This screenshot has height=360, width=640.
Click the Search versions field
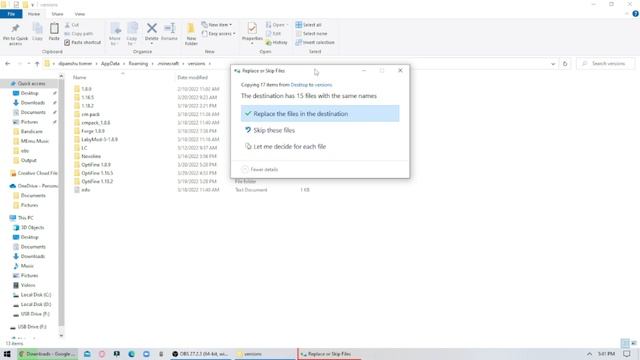(606, 64)
